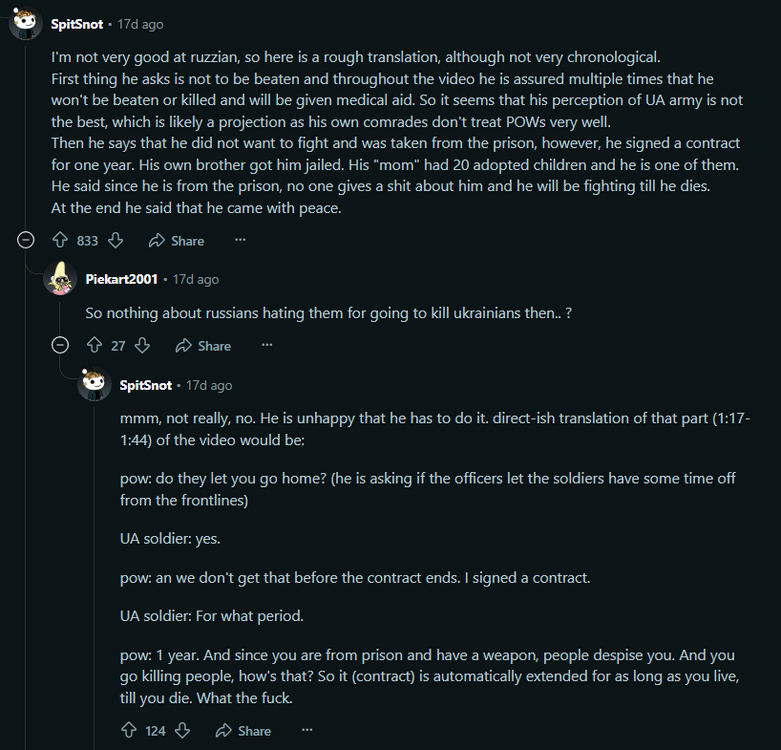Open more options on the top comment
The height and width of the screenshot is (750, 781).
240,240
